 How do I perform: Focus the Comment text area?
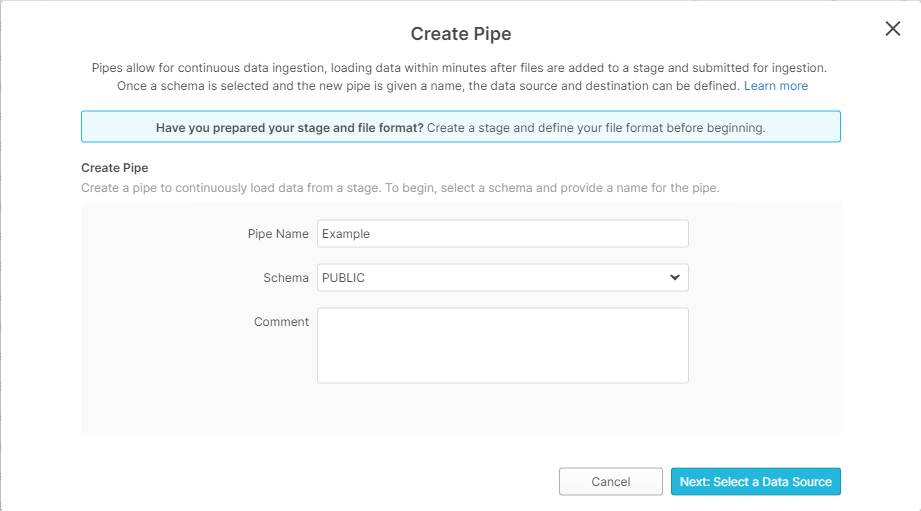502,345
